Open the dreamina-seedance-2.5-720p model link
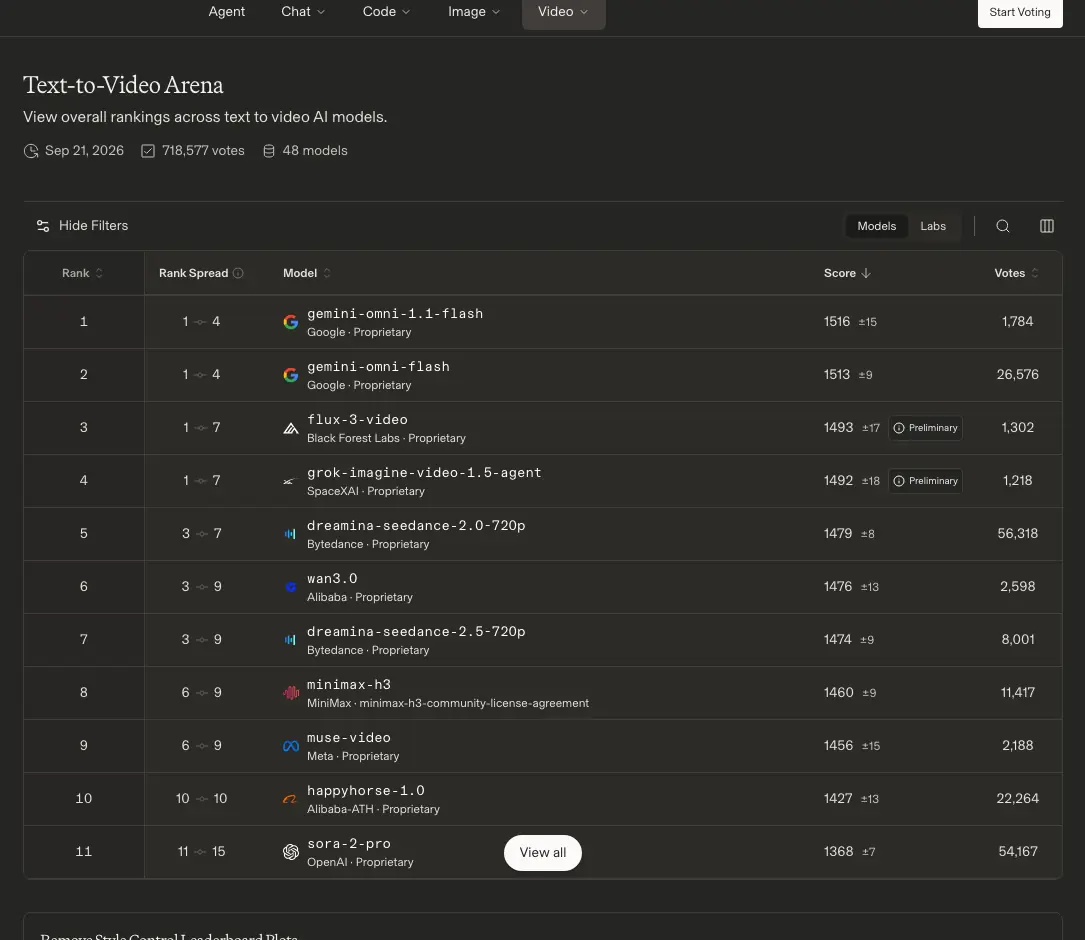The width and height of the screenshot is (1085, 940). (x=416, y=631)
